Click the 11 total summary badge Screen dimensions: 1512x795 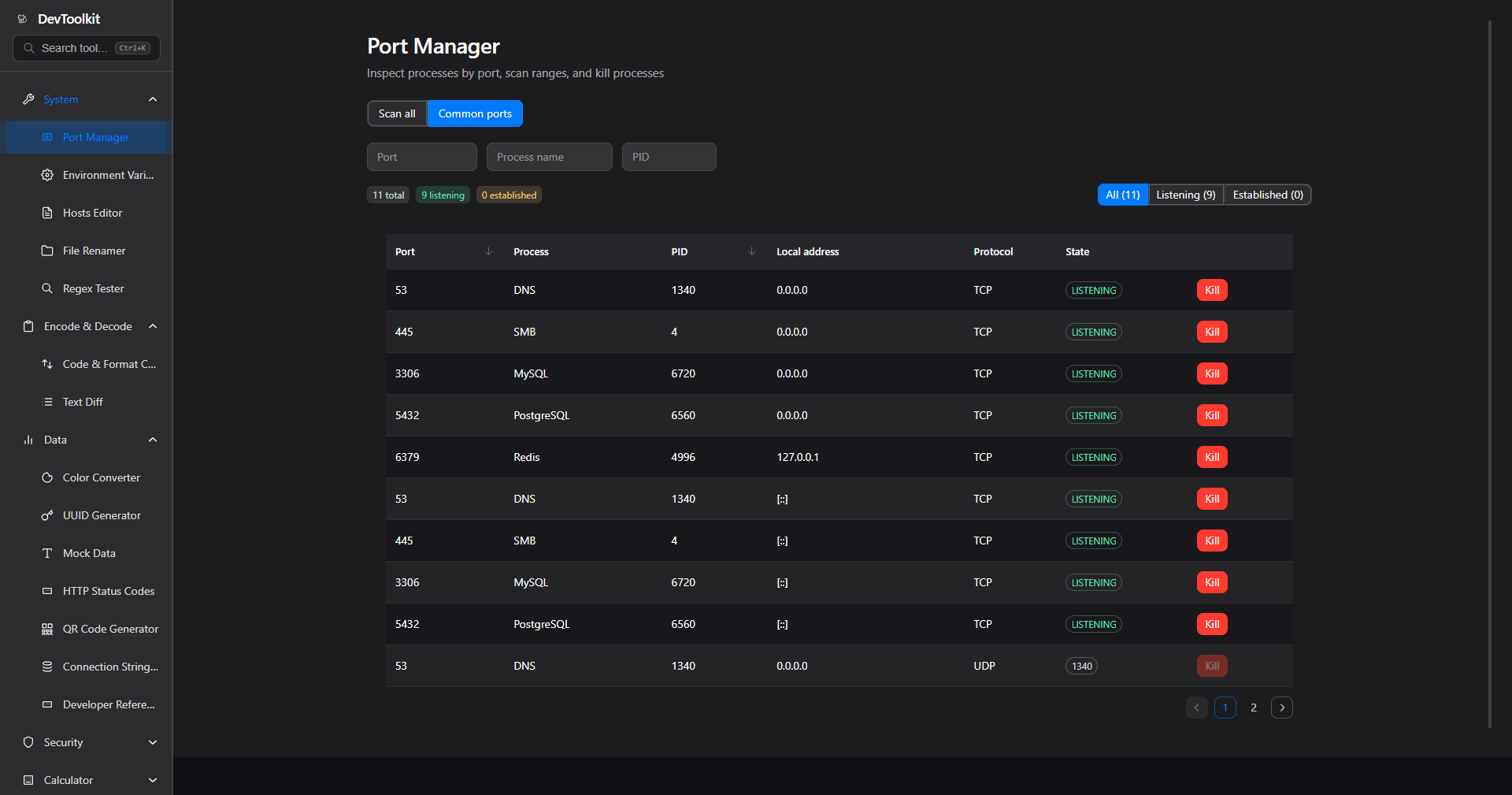(x=388, y=195)
